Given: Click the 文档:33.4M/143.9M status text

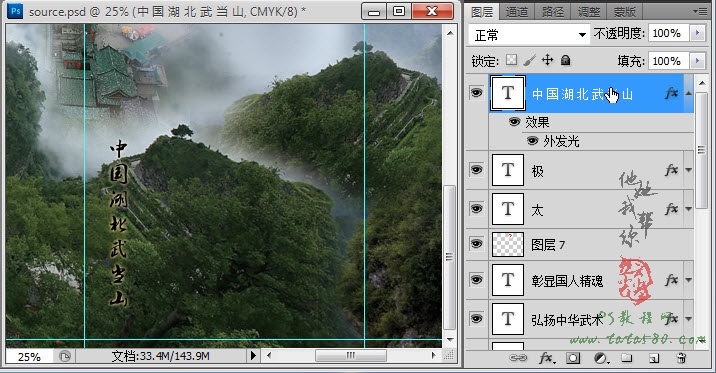Looking at the screenshot, I should coord(160,356).
